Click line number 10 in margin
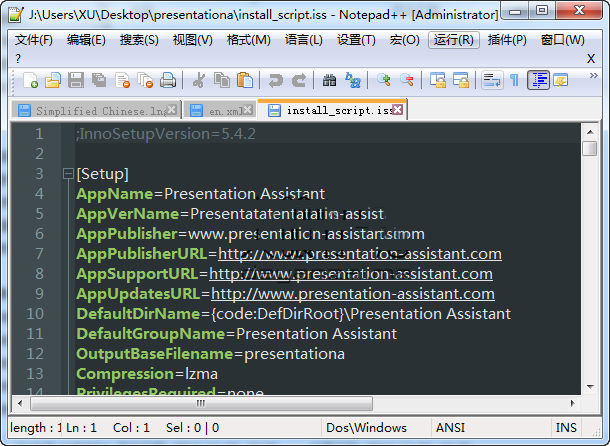 [35, 314]
